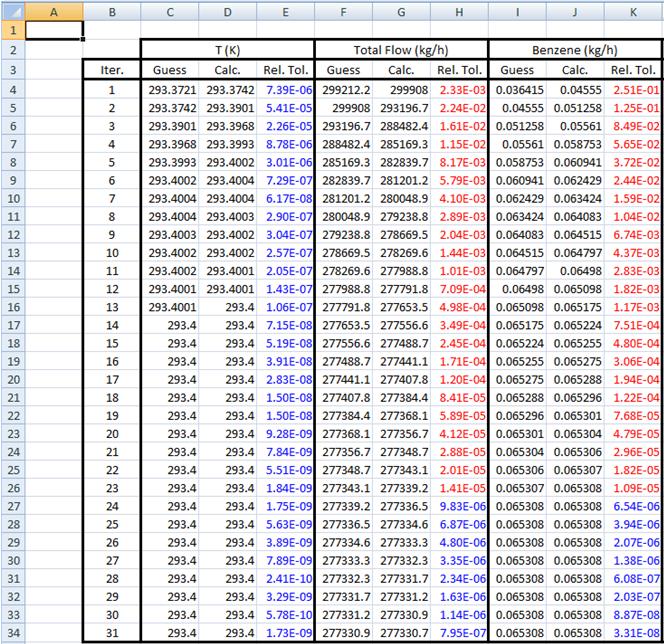Screen dimensions: 664x644
Task: Select the 'Total Flow (kg/h)' header cell
Action: pos(401,50)
